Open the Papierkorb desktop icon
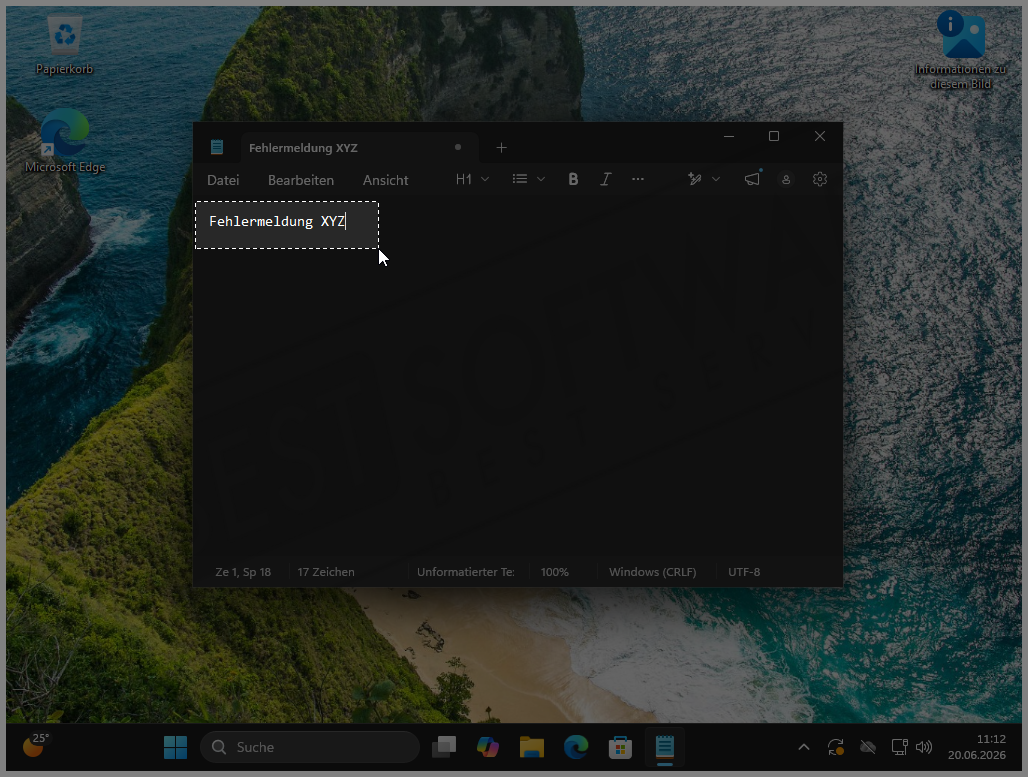This screenshot has width=1028, height=777. (x=64, y=45)
